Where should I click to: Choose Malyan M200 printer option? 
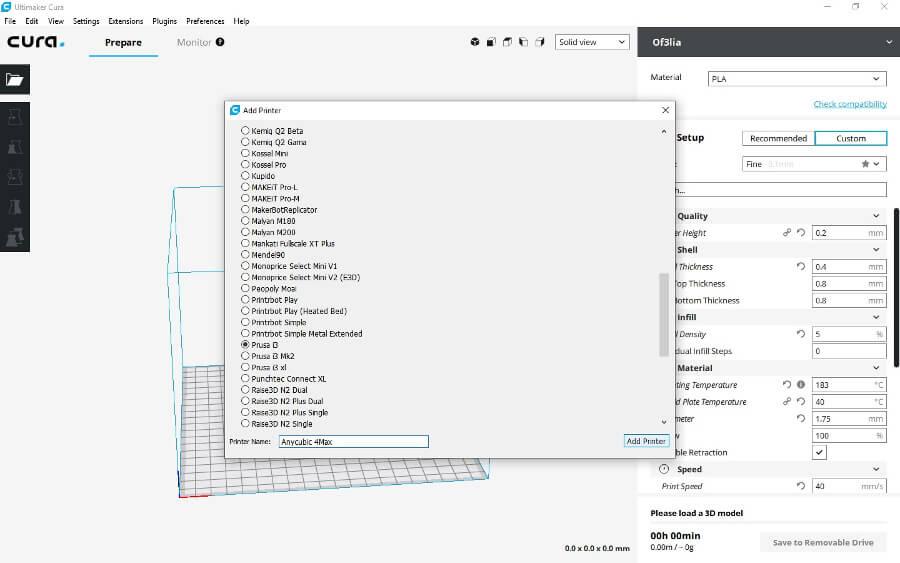point(246,232)
